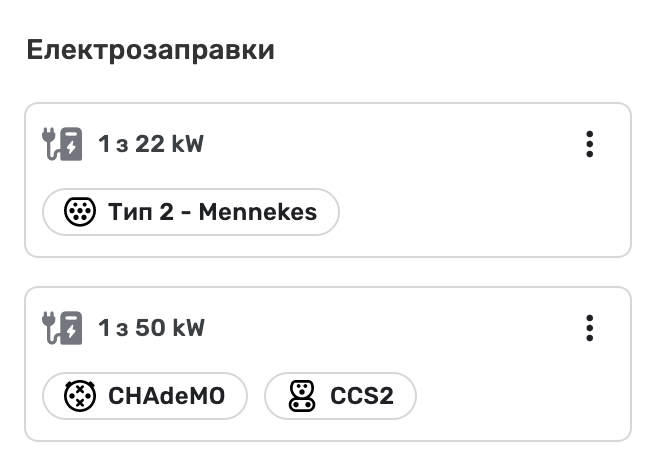Click the Type 2 Mennekes connector icon
Image resolution: width=656 pixels, height=468 pixels.
coord(80,212)
